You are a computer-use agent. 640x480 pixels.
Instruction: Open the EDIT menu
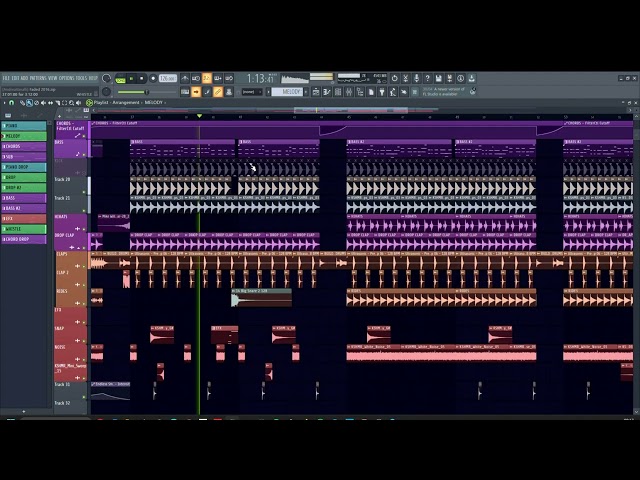pyautogui.click(x=15, y=78)
